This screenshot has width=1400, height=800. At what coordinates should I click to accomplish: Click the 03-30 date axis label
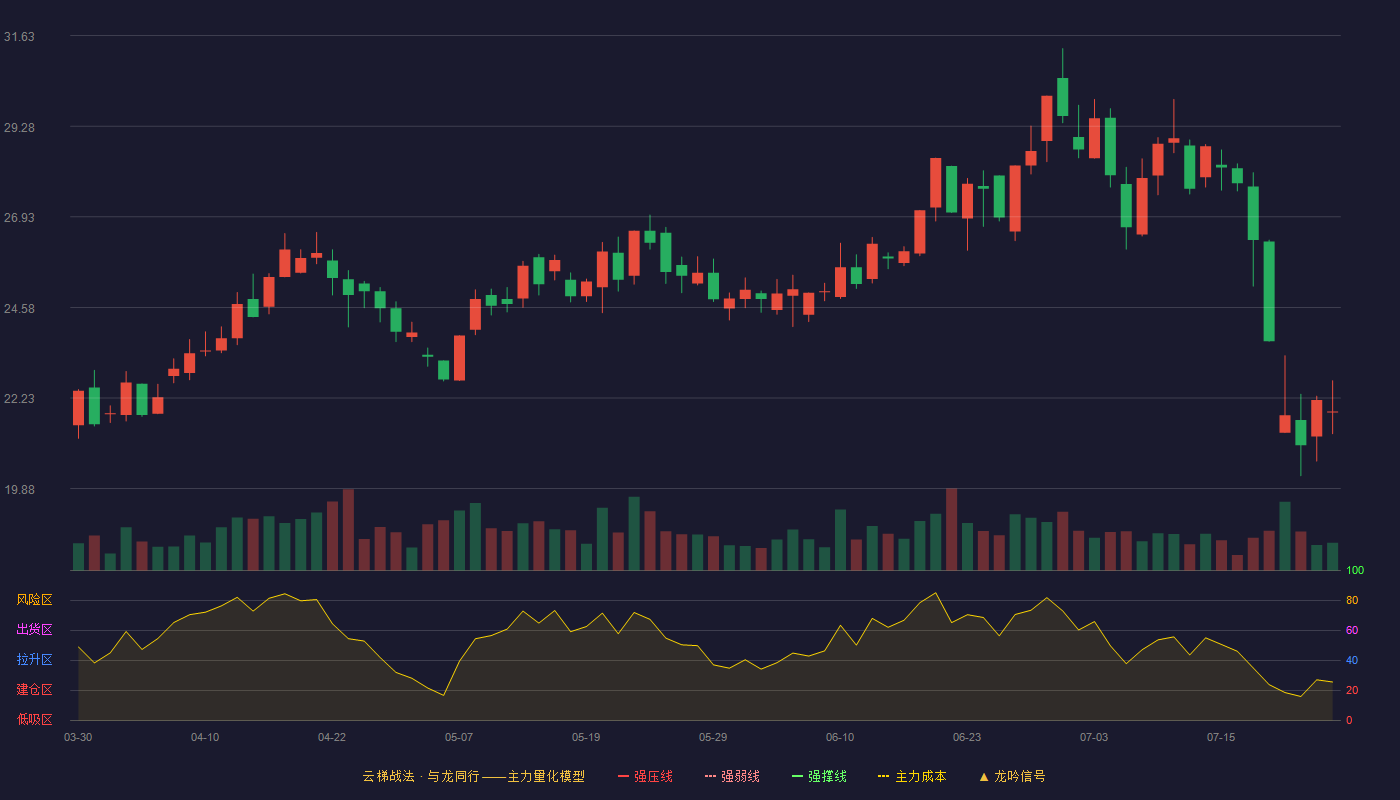point(78,737)
